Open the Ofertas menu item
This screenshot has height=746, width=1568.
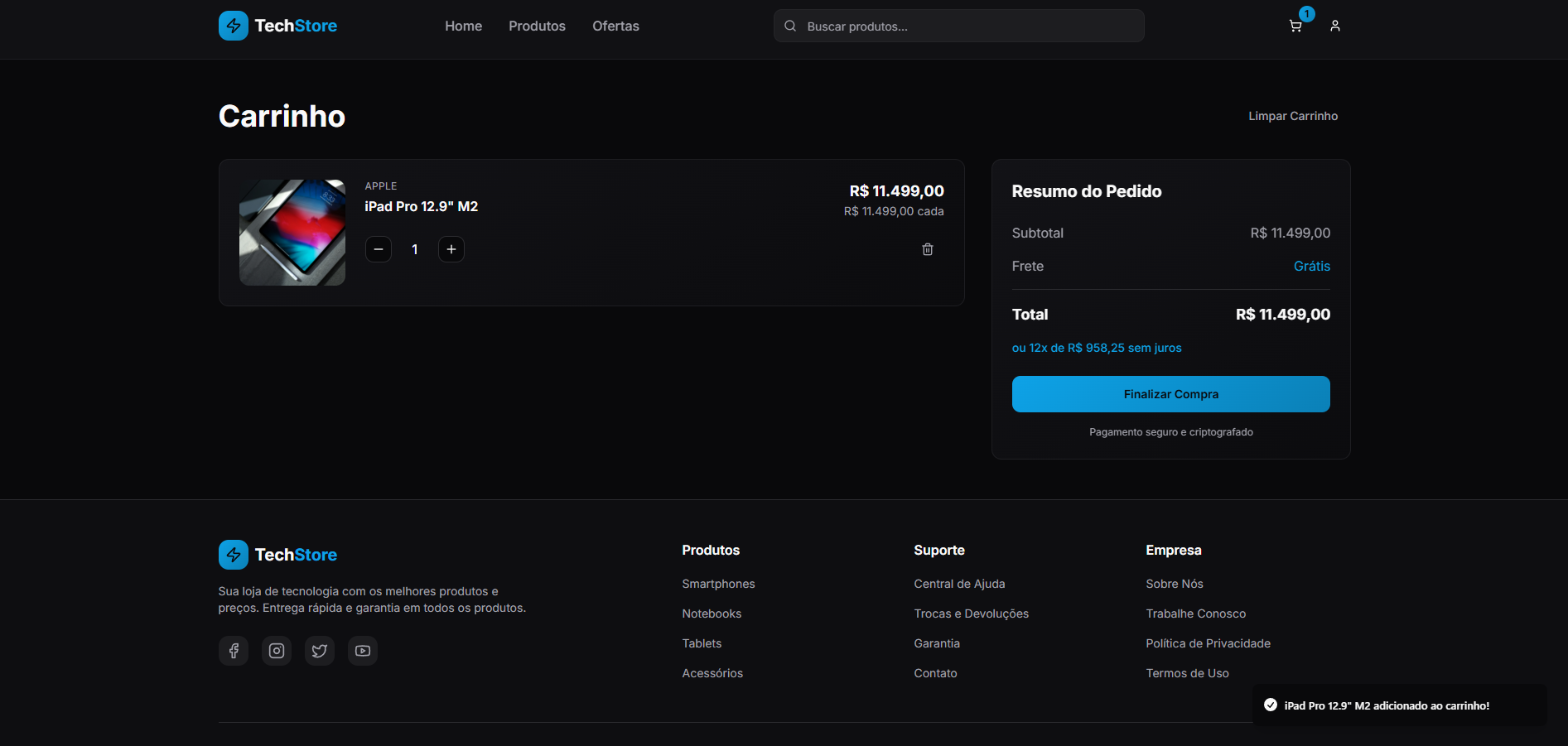615,26
